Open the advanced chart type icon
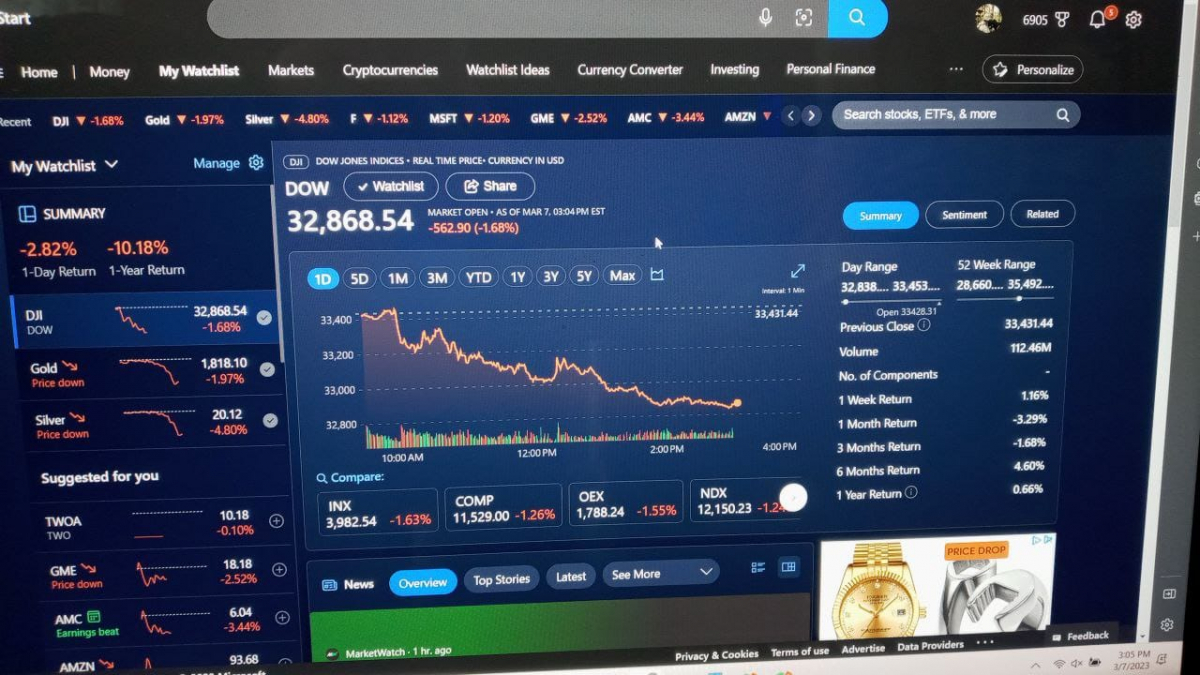The image size is (1200, 675). click(657, 275)
